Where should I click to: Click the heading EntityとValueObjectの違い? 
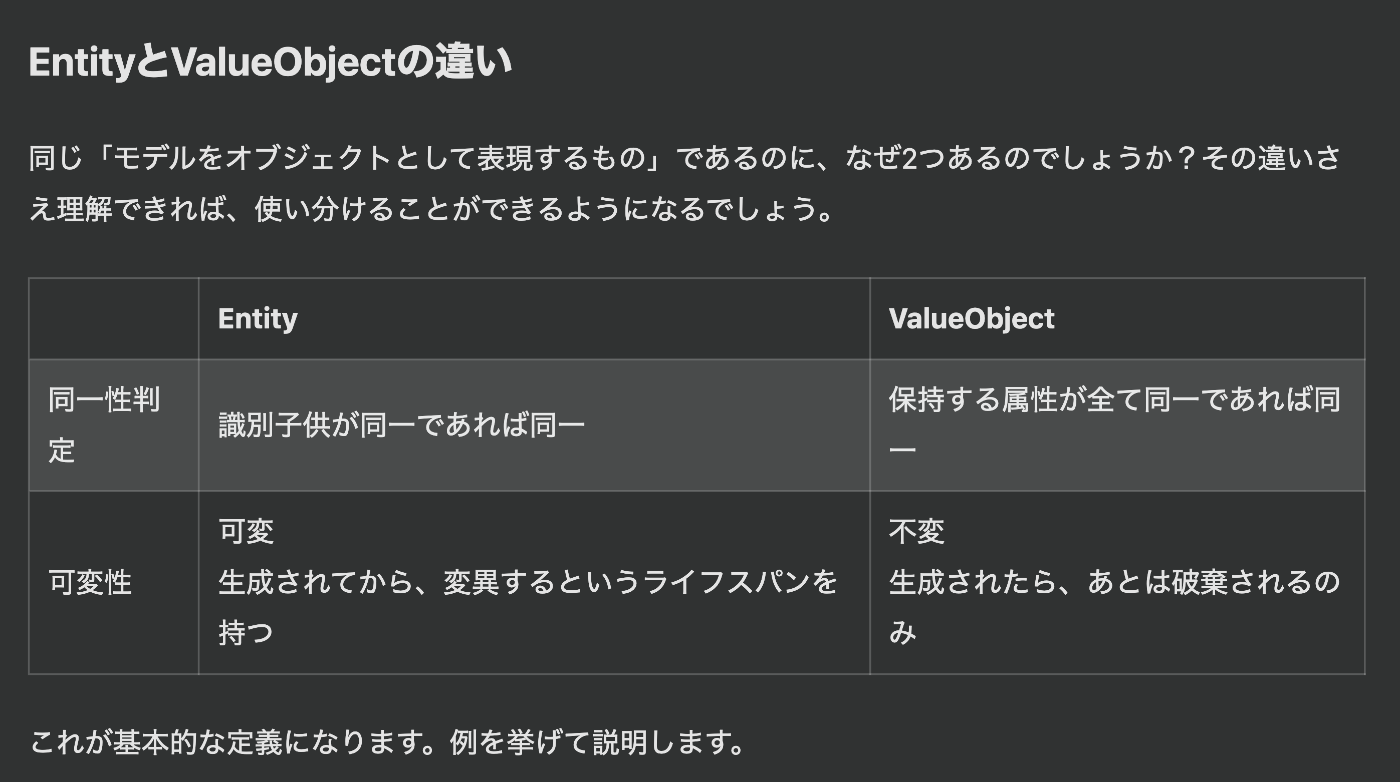pyautogui.click(x=271, y=63)
